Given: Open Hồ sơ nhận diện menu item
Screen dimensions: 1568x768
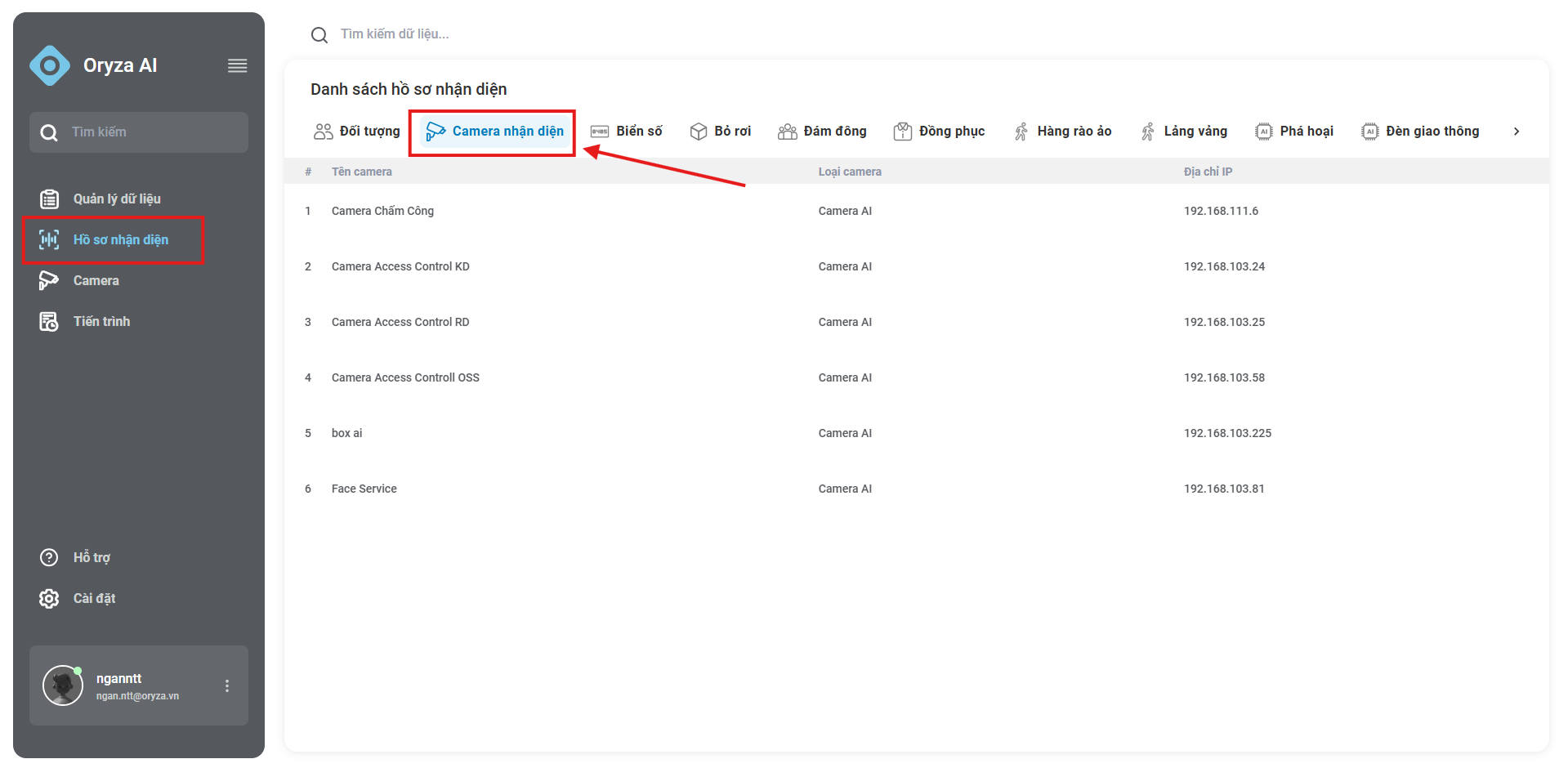Looking at the screenshot, I should pyautogui.click(x=121, y=239).
